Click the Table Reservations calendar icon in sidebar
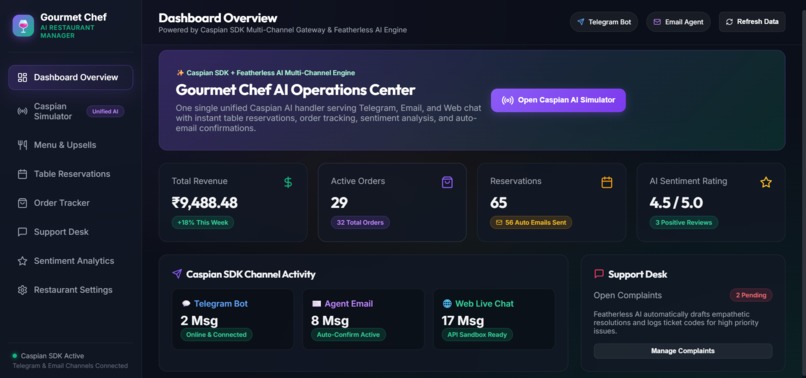This screenshot has height=378, width=806. pos(22,174)
